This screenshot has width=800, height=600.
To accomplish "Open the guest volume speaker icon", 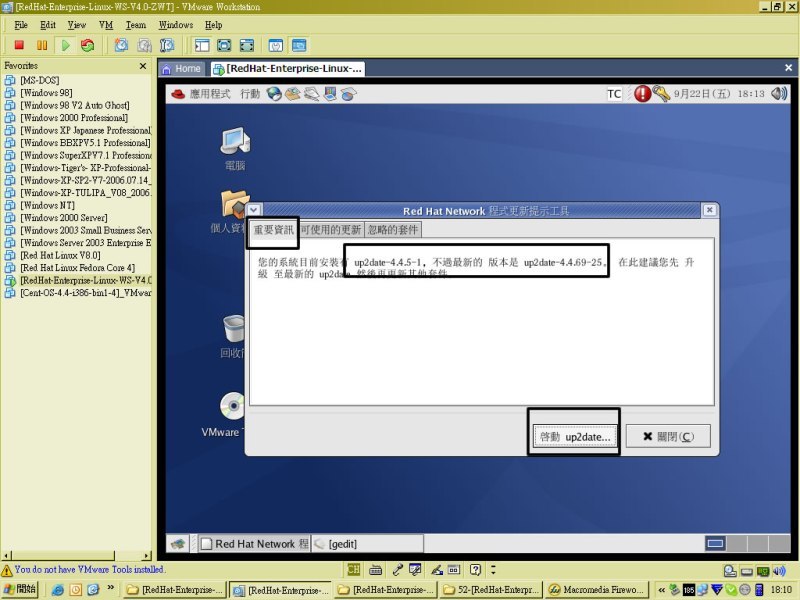I will (779, 93).
